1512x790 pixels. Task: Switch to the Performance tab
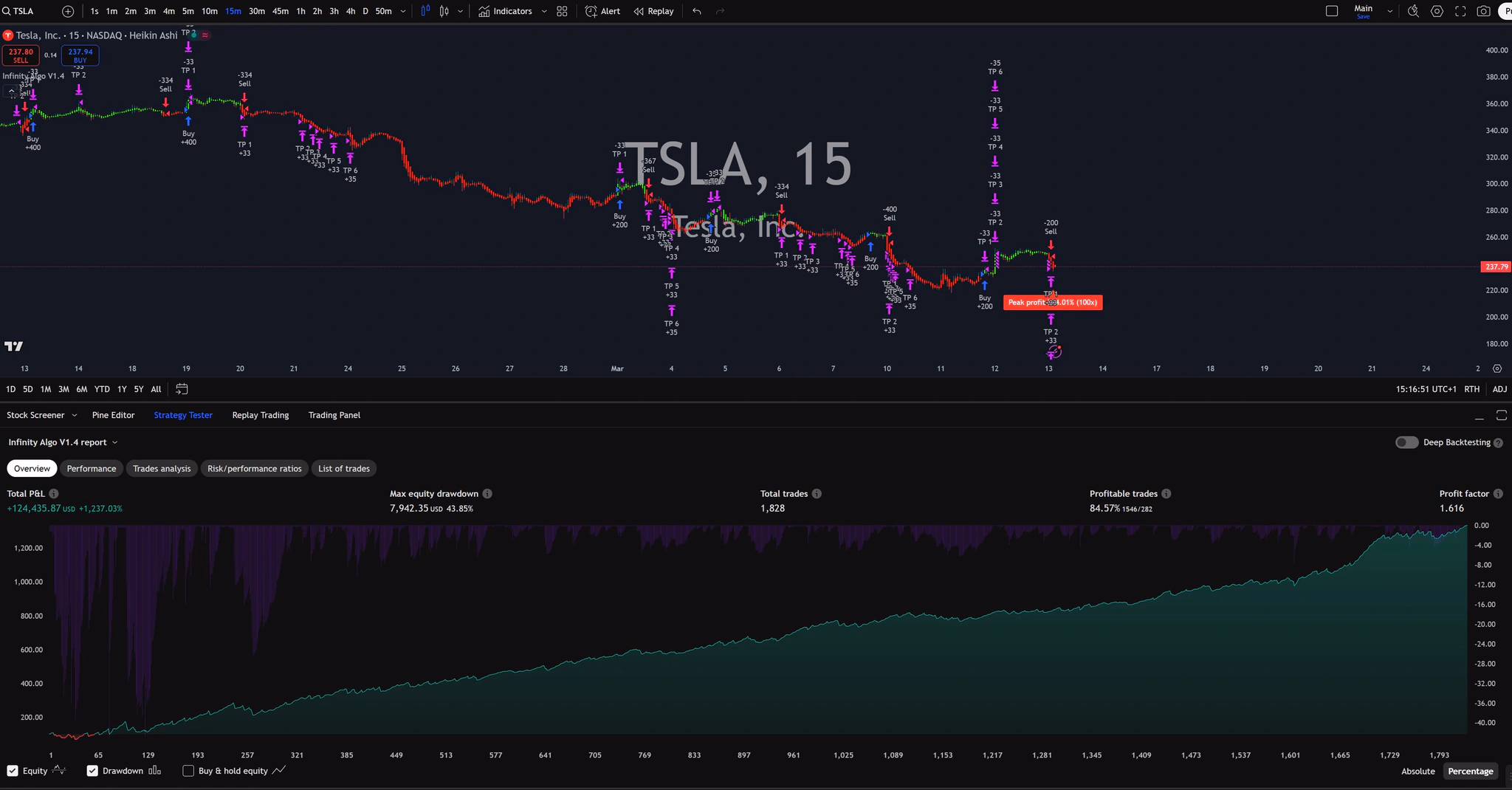(x=91, y=468)
